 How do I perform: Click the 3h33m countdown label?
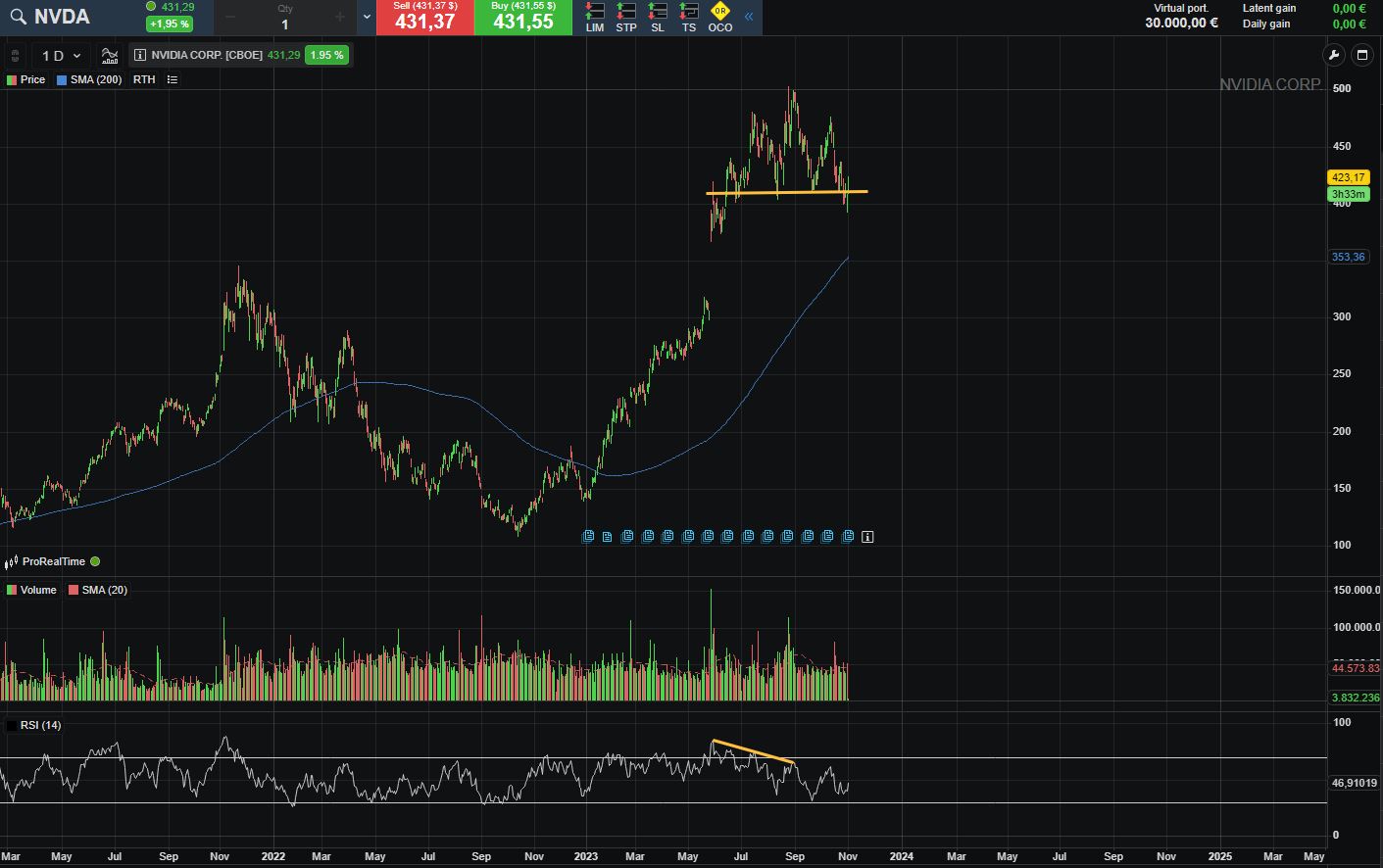pyautogui.click(x=1348, y=194)
